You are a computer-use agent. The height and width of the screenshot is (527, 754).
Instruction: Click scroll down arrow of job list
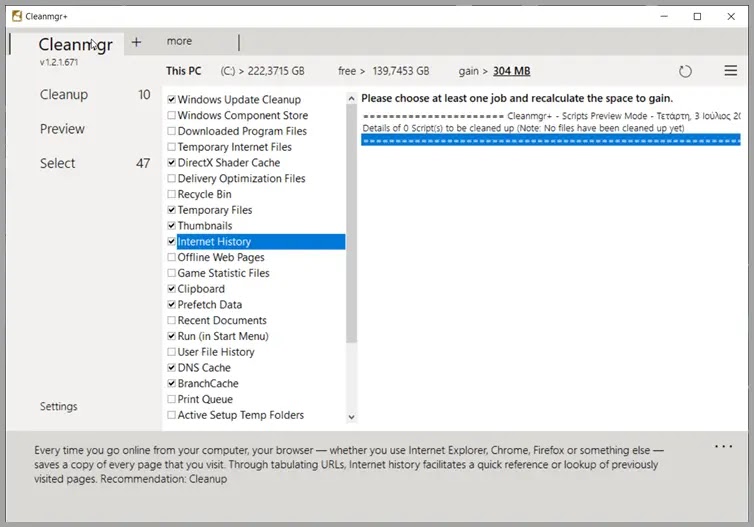point(352,417)
